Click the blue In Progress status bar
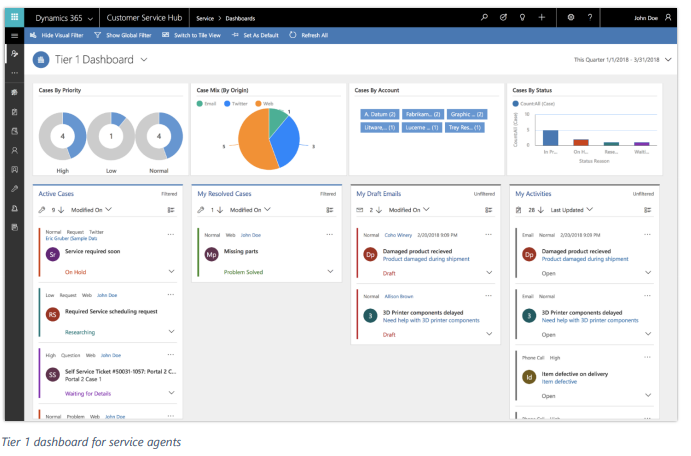The width and height of the screenshot is (691, 456). (550, 137)
